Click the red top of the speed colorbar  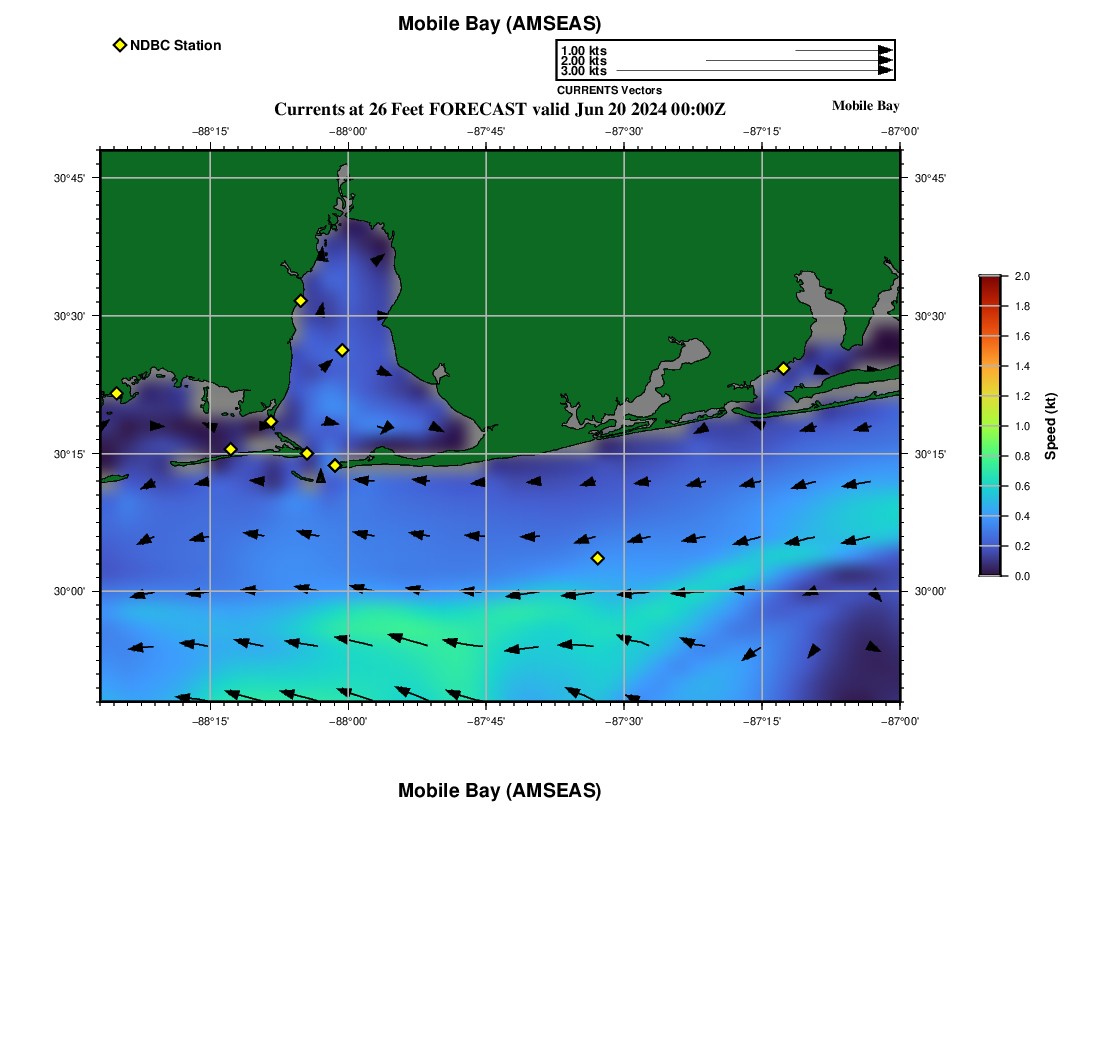(x=989, y=281)
